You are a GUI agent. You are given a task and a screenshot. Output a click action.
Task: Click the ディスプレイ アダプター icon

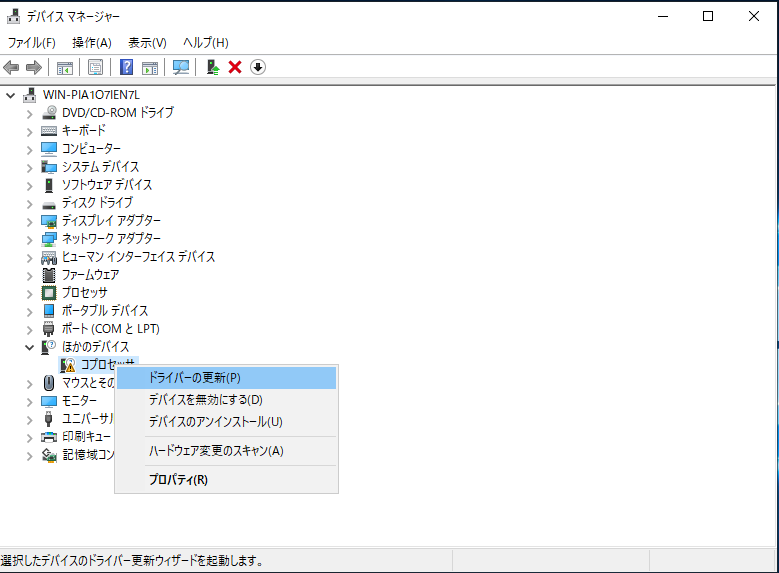coord(49,221)
